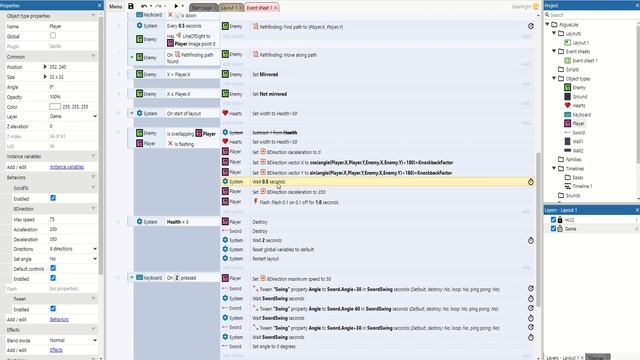Click the Instance variables link

(x=67, y=167)
